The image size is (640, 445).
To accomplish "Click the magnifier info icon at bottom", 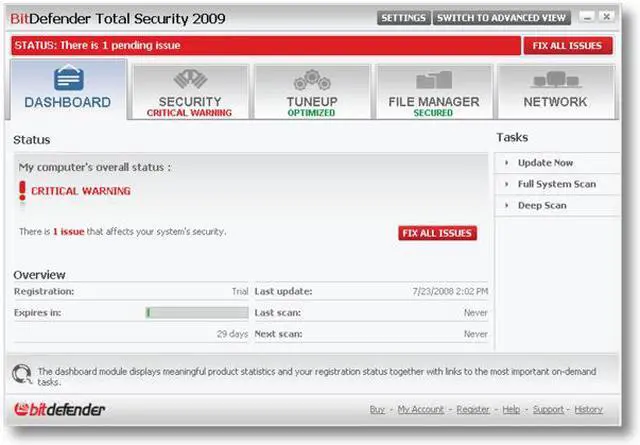I will (21, 376).
